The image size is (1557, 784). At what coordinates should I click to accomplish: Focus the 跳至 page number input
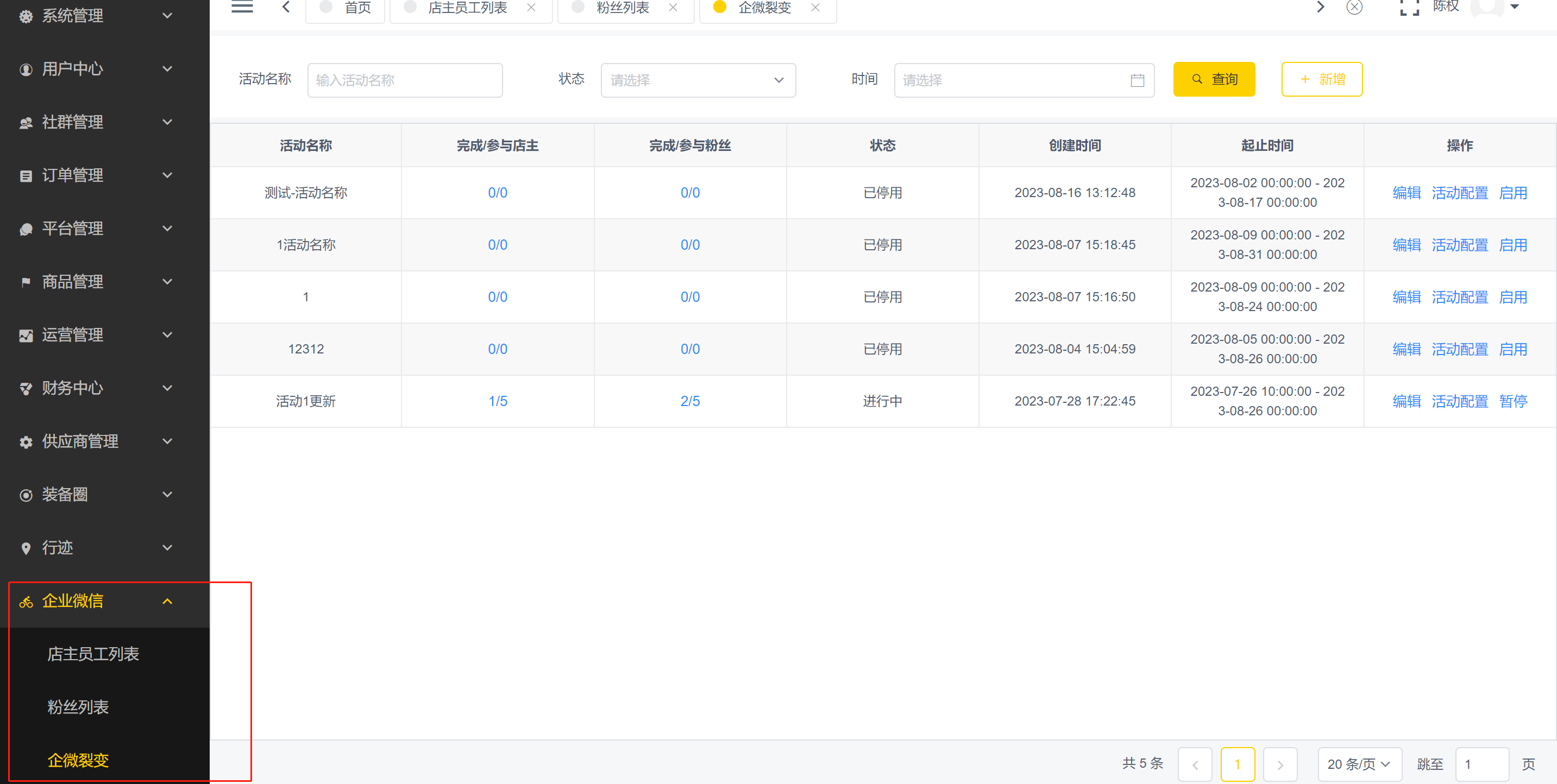(x=1481, y=764)
